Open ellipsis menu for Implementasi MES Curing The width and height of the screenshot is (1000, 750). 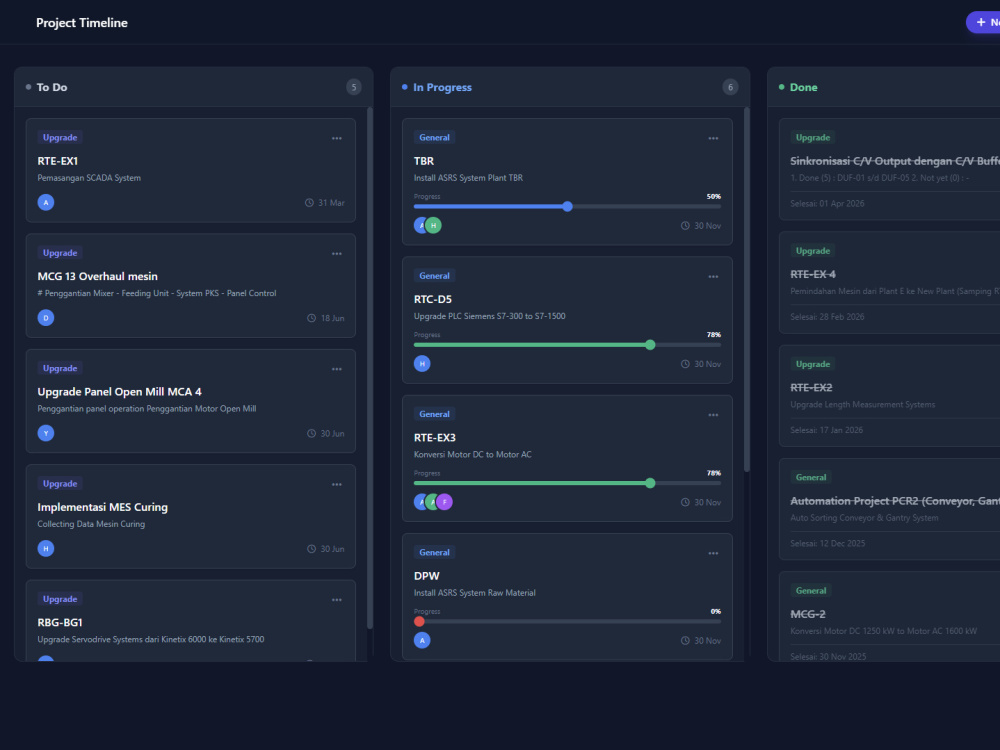point(337,485)
